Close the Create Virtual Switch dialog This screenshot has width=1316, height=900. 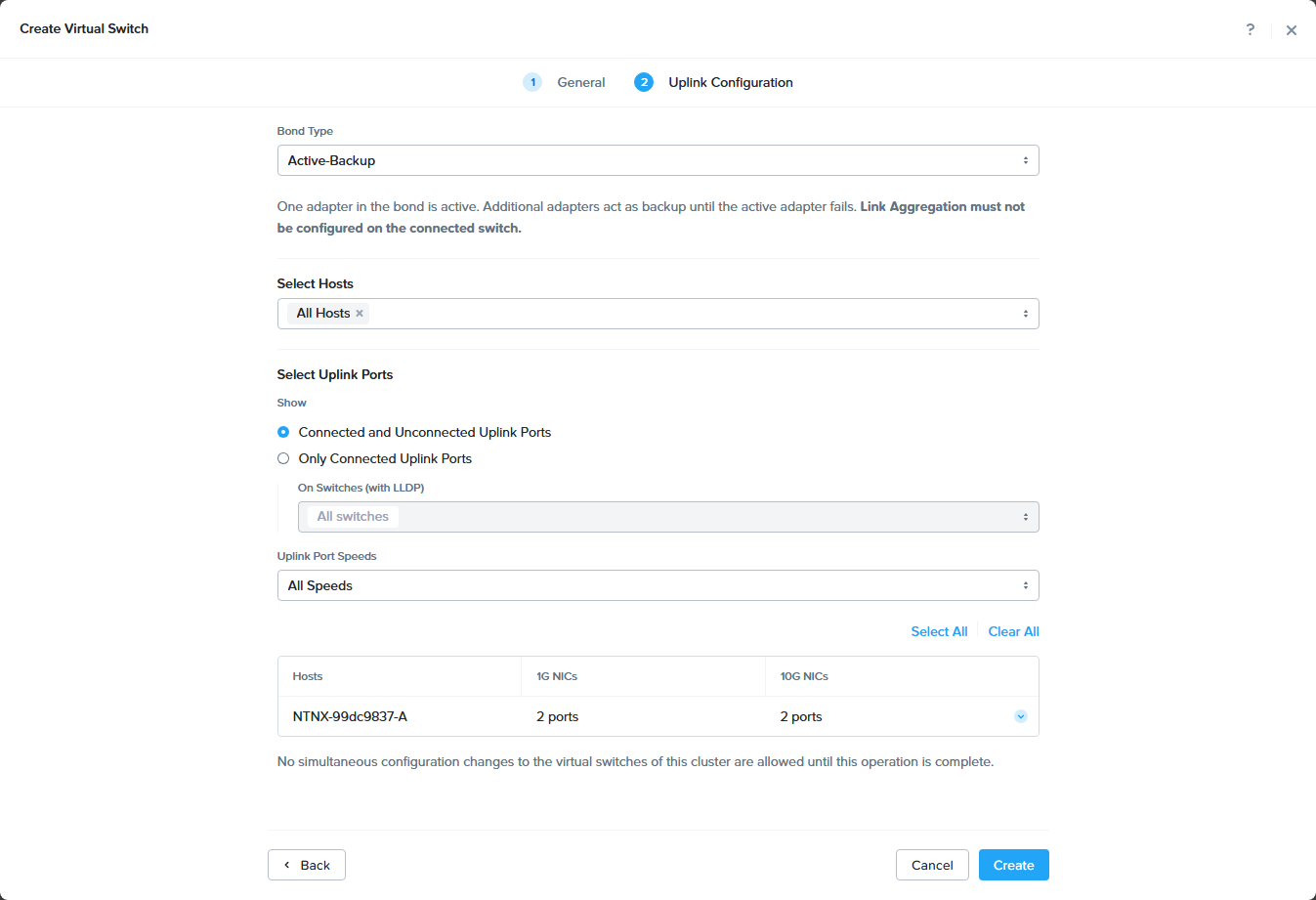click(x=1291, y=30)
